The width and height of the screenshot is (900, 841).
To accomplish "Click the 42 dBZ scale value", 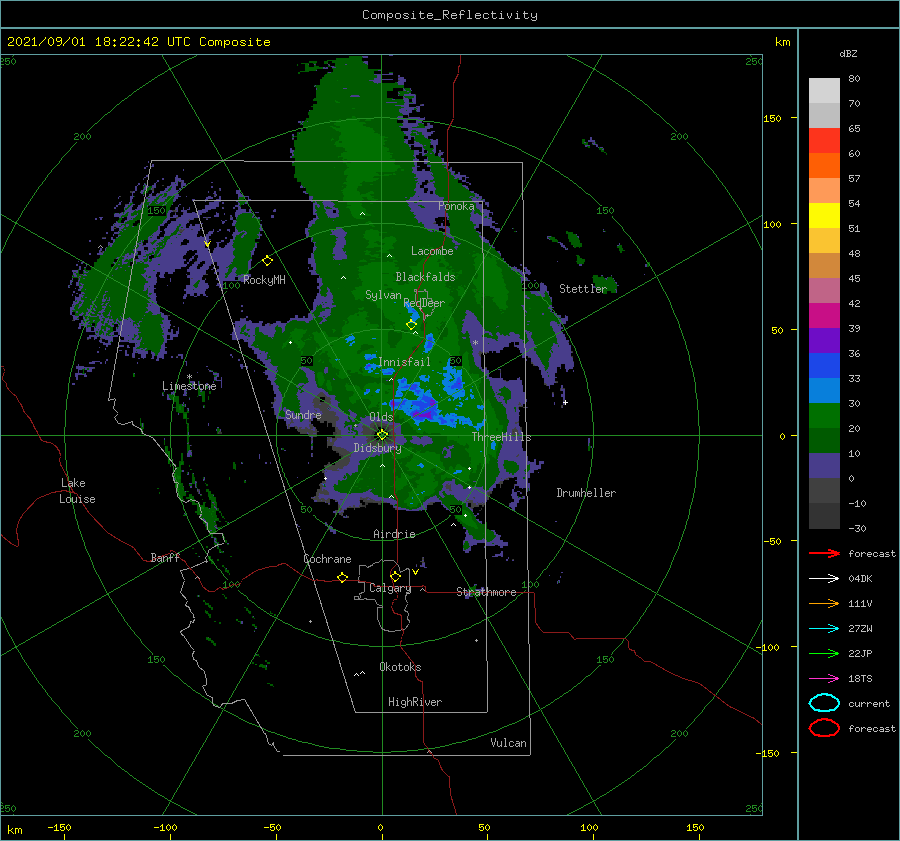I will (x=854, y=304).
